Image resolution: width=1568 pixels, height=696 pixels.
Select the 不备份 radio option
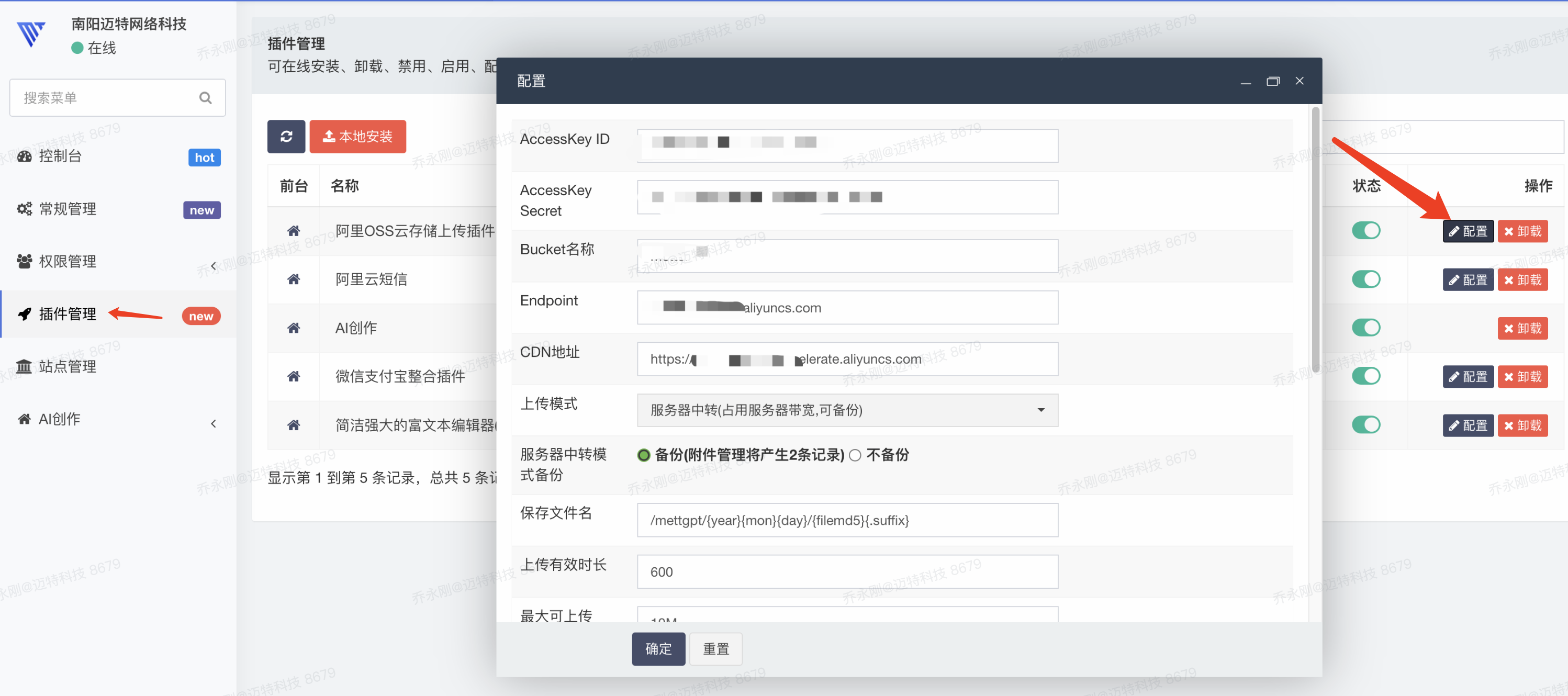[855, 455]
